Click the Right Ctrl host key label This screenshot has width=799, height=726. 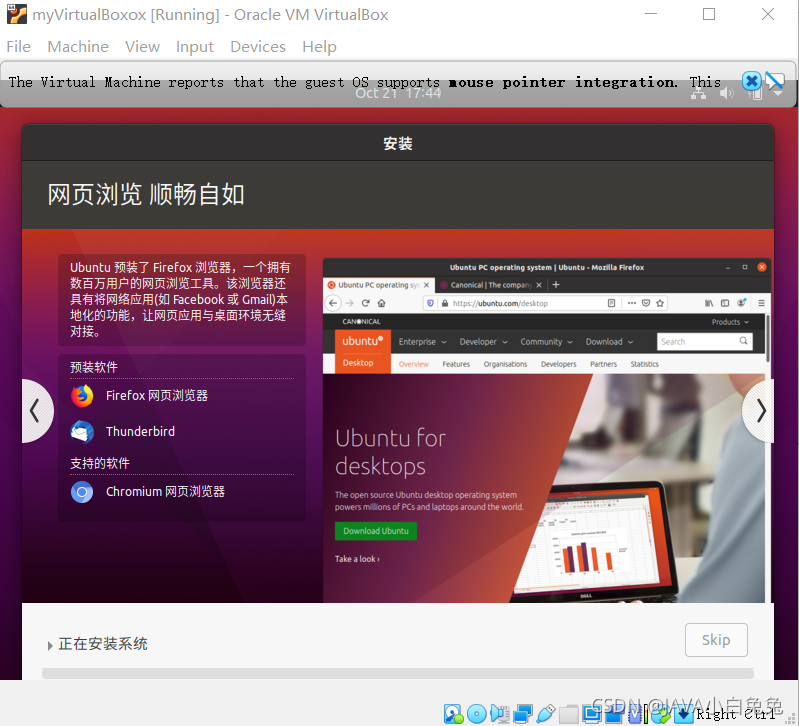pyautogui.click(x=736, y=714)
